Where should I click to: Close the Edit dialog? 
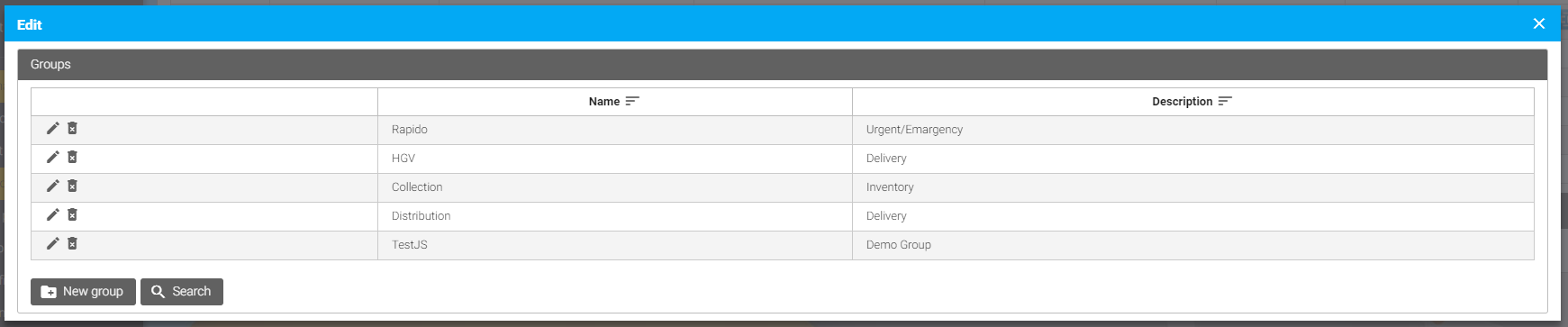[x=1539, y=24]
